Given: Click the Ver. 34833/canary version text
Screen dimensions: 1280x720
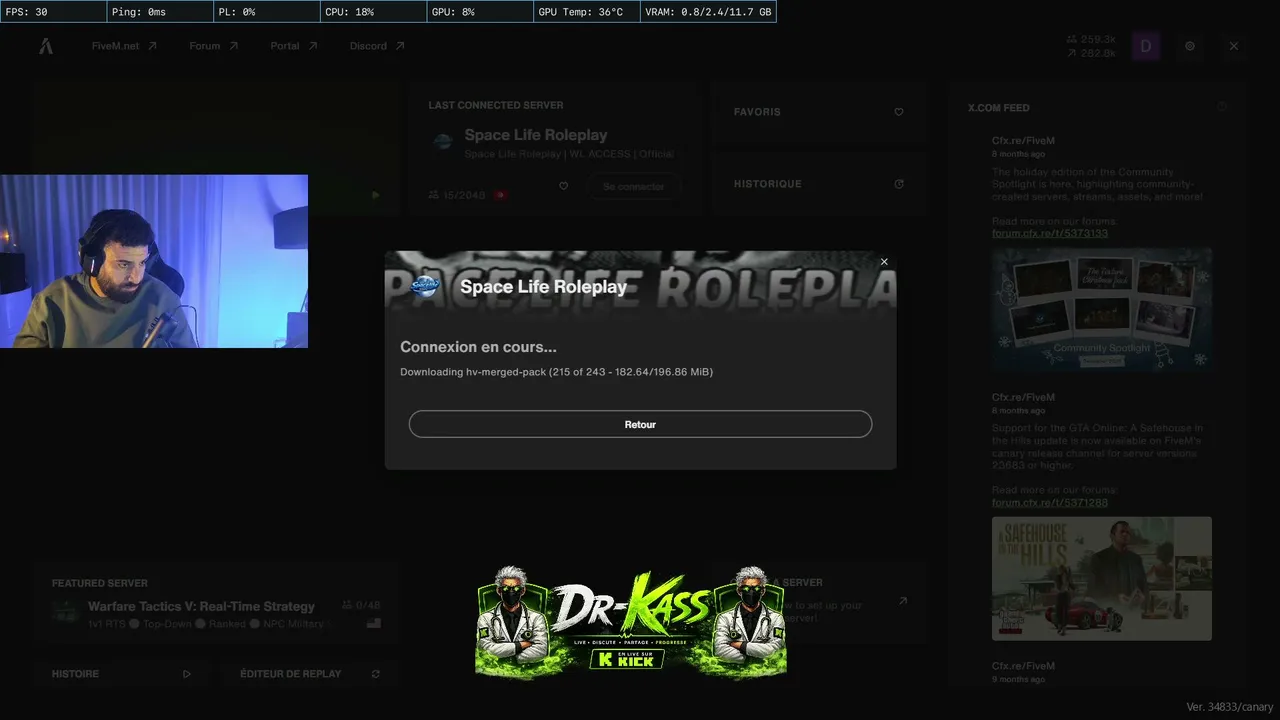Looking at the screenshot, I should click(1230, 707).
